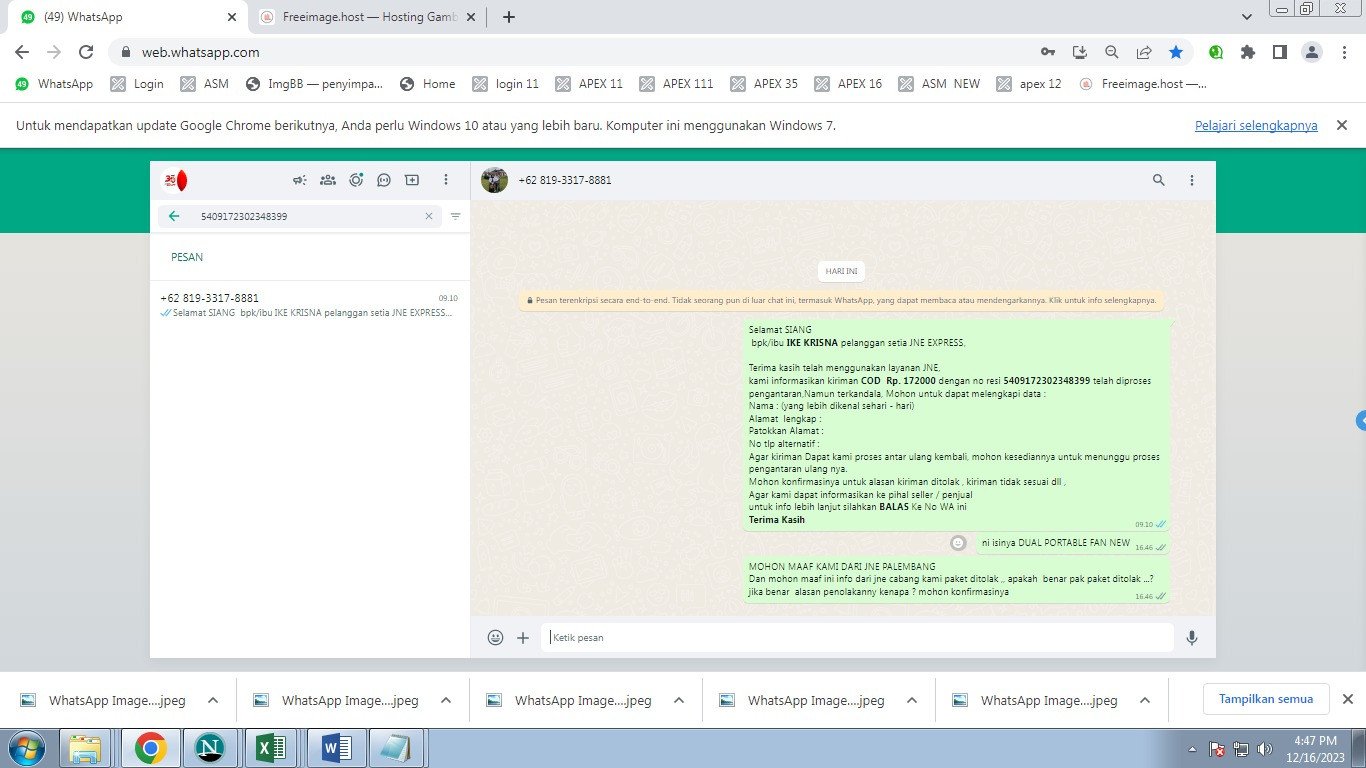Search within the conversation using magnifier
1366x768 pixels.
[x=1159, y=180]
